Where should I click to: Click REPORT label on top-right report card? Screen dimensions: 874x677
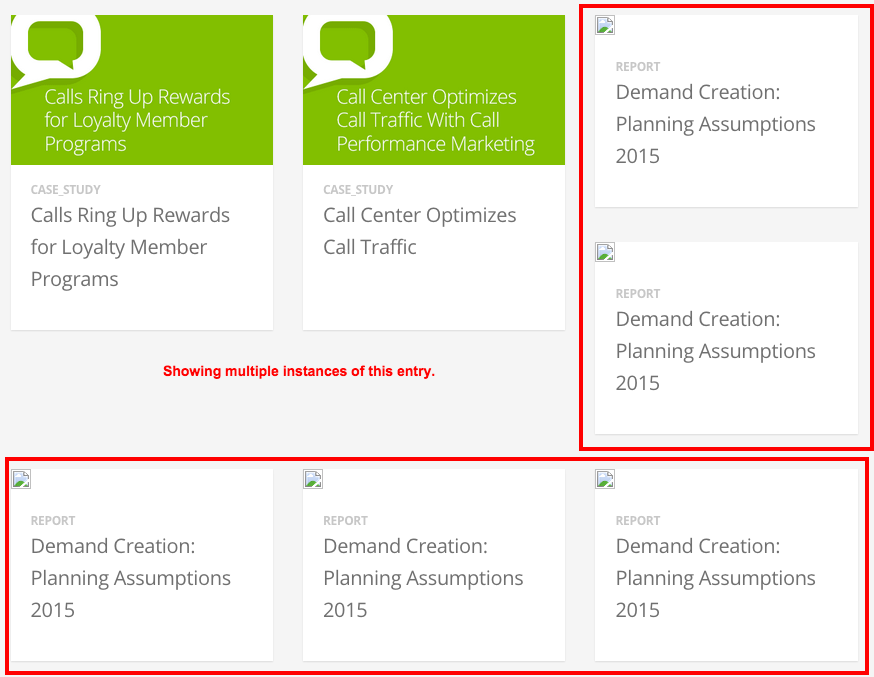pos(638,67)
